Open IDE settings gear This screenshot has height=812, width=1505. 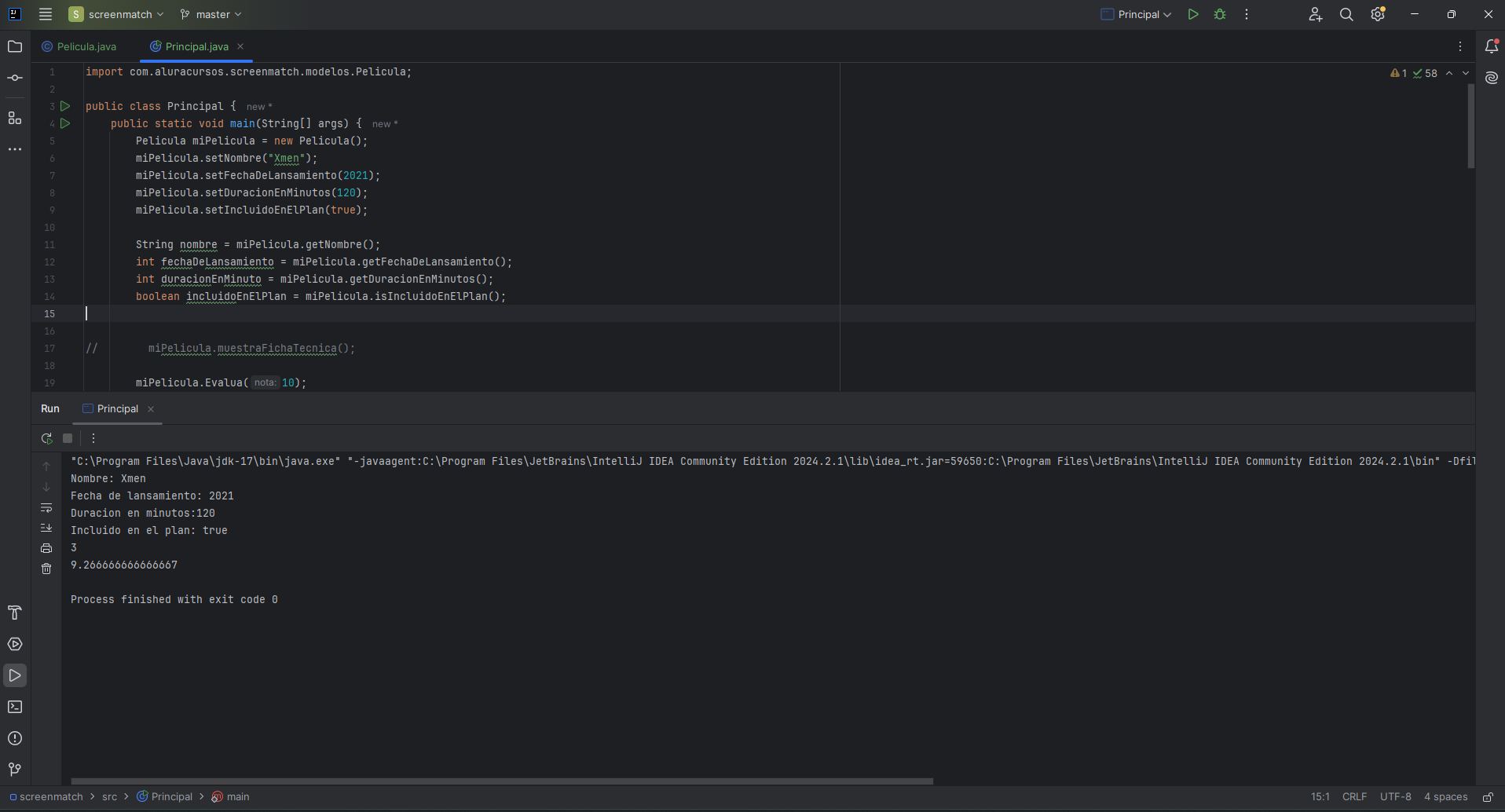[x=1378, y=14]
